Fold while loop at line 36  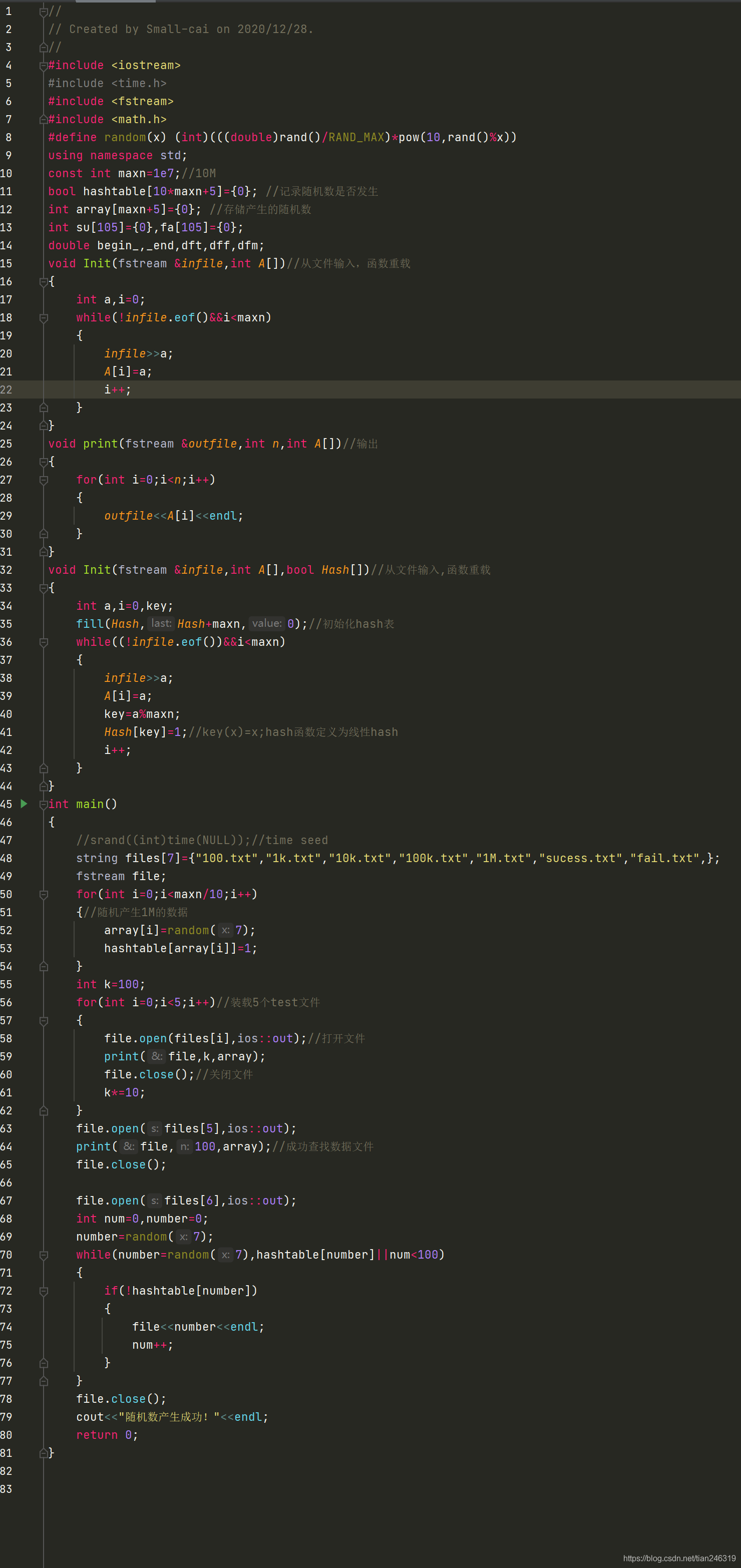[x=43, y=642]
